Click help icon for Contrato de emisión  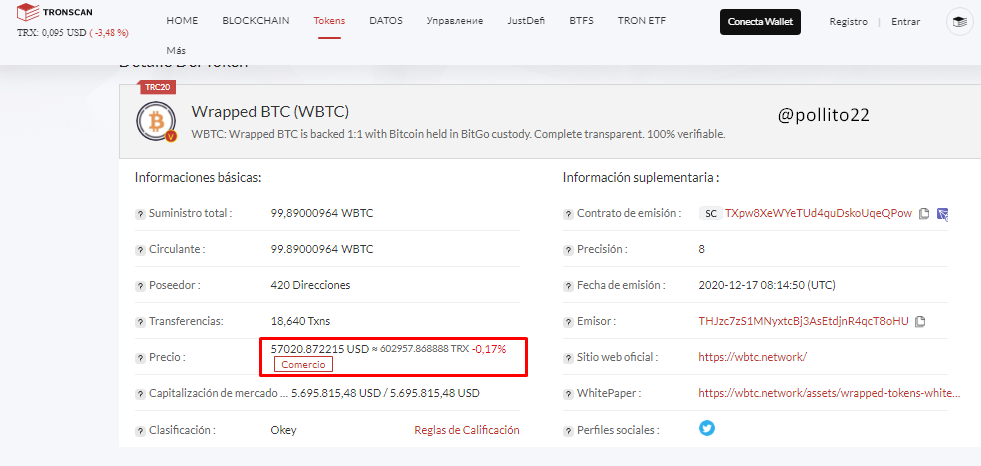click(568, 214)
